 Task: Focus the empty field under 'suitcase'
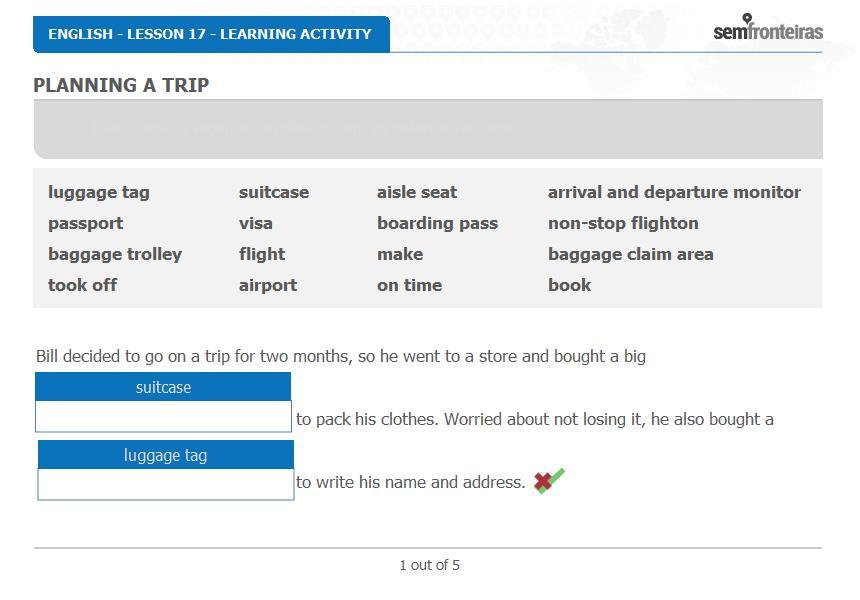[x=163, y=416]
